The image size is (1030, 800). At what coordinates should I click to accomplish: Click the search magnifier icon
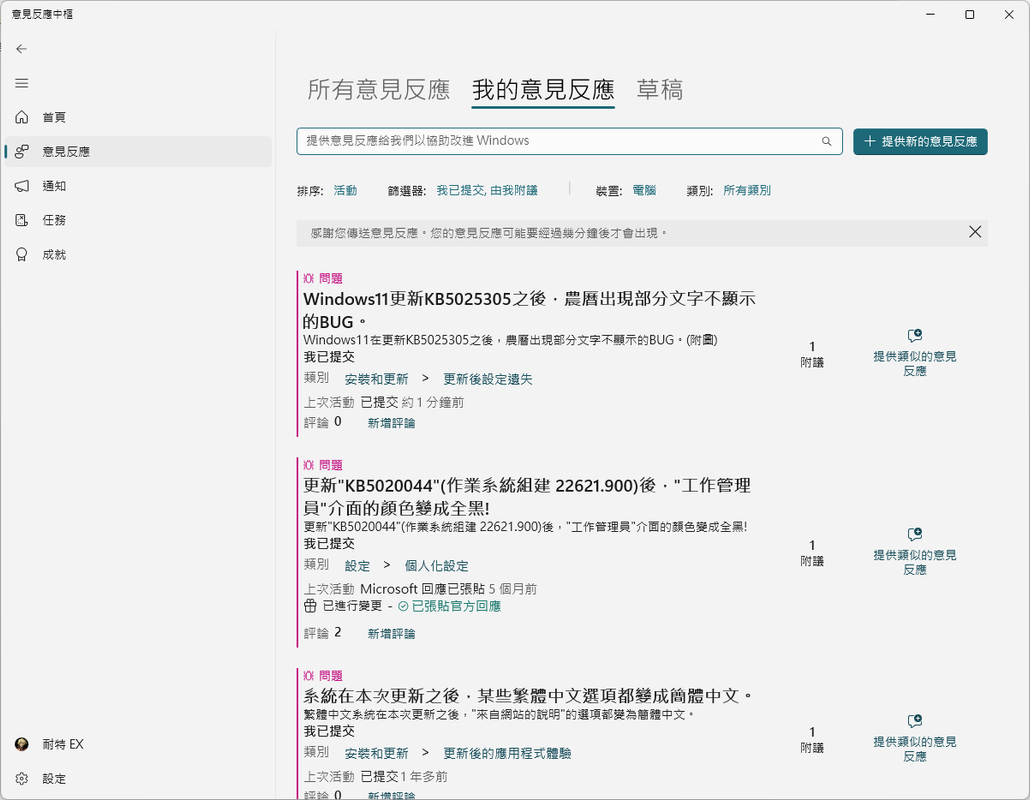pyautogui.click(x=826, y=141)
